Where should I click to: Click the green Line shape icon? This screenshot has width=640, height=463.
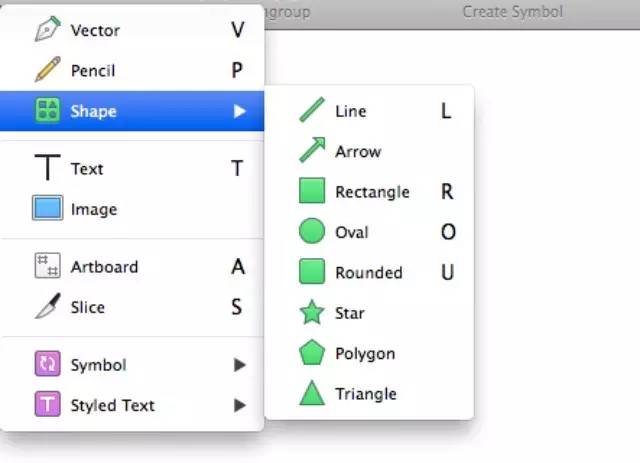coord(312,111)
